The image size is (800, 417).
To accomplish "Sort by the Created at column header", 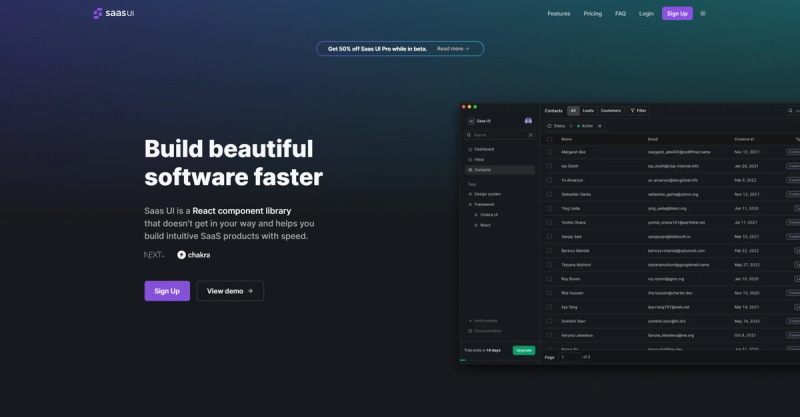I will [x=744, y=139].
